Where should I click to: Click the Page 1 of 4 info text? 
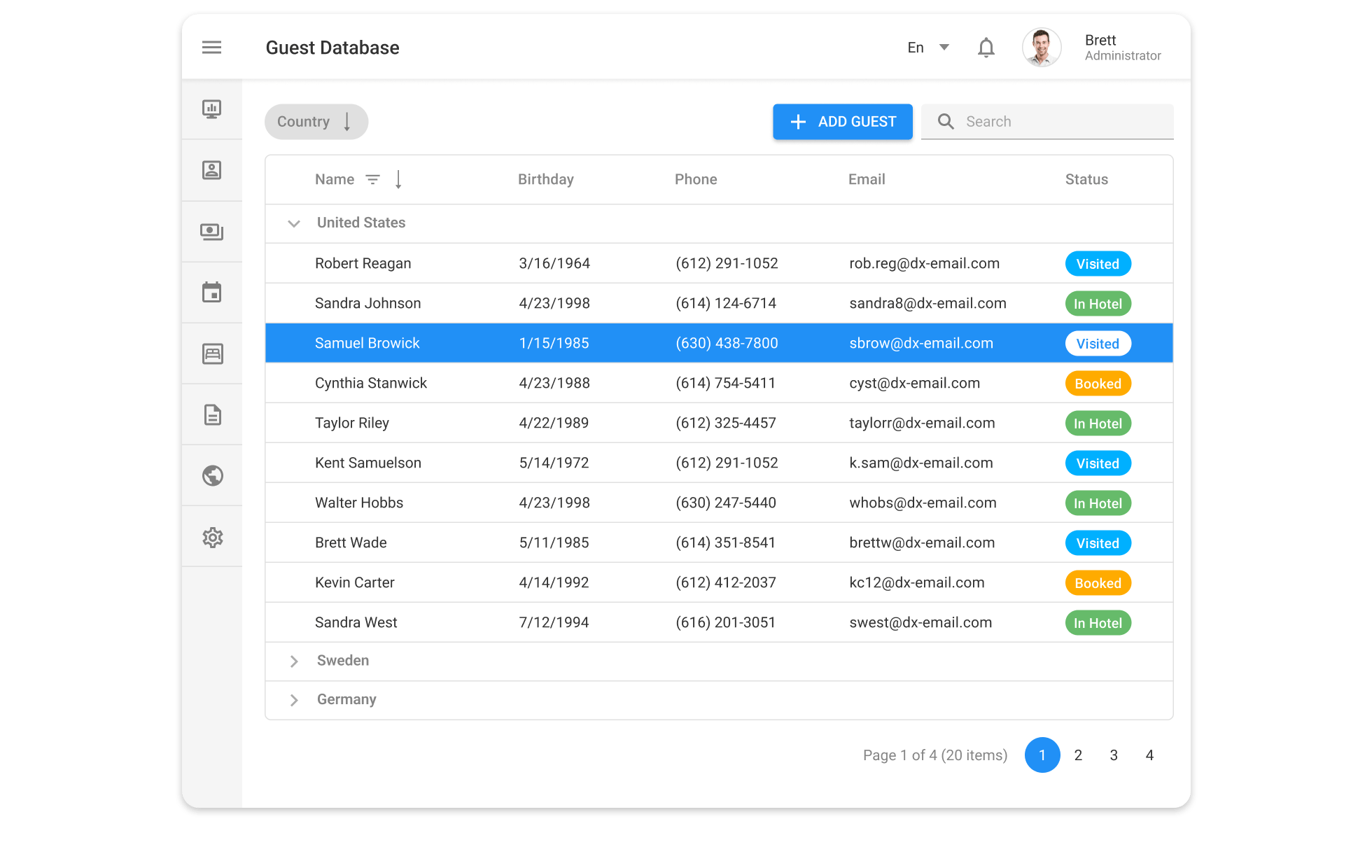[935, 755]
